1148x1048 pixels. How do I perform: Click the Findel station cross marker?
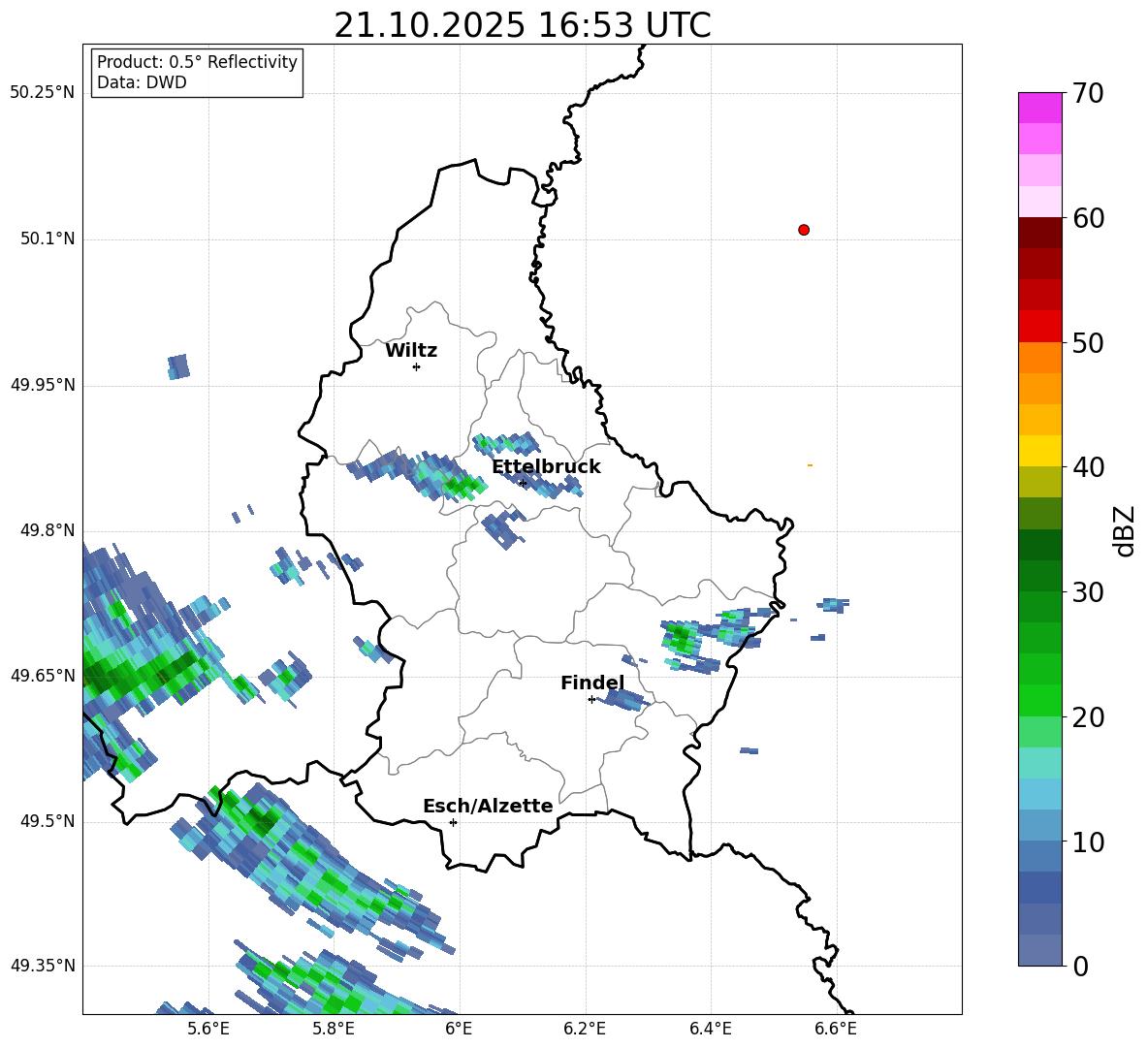(591, 700)
